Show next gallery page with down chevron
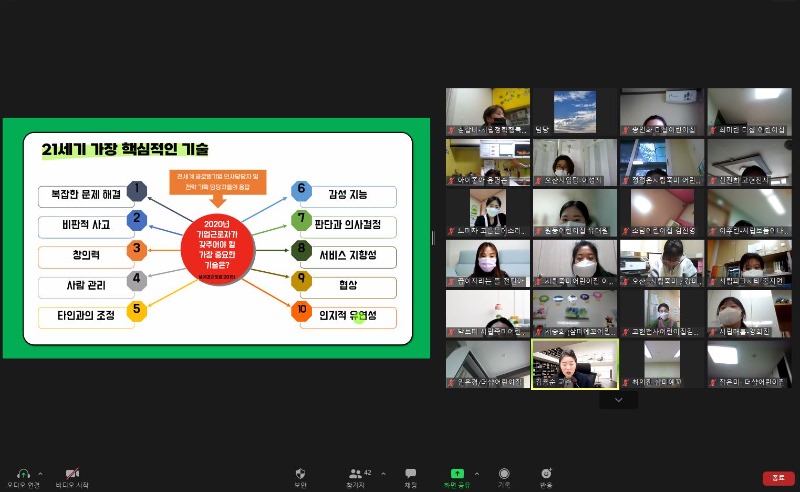The image size is (800, 492). click(618, 400)
